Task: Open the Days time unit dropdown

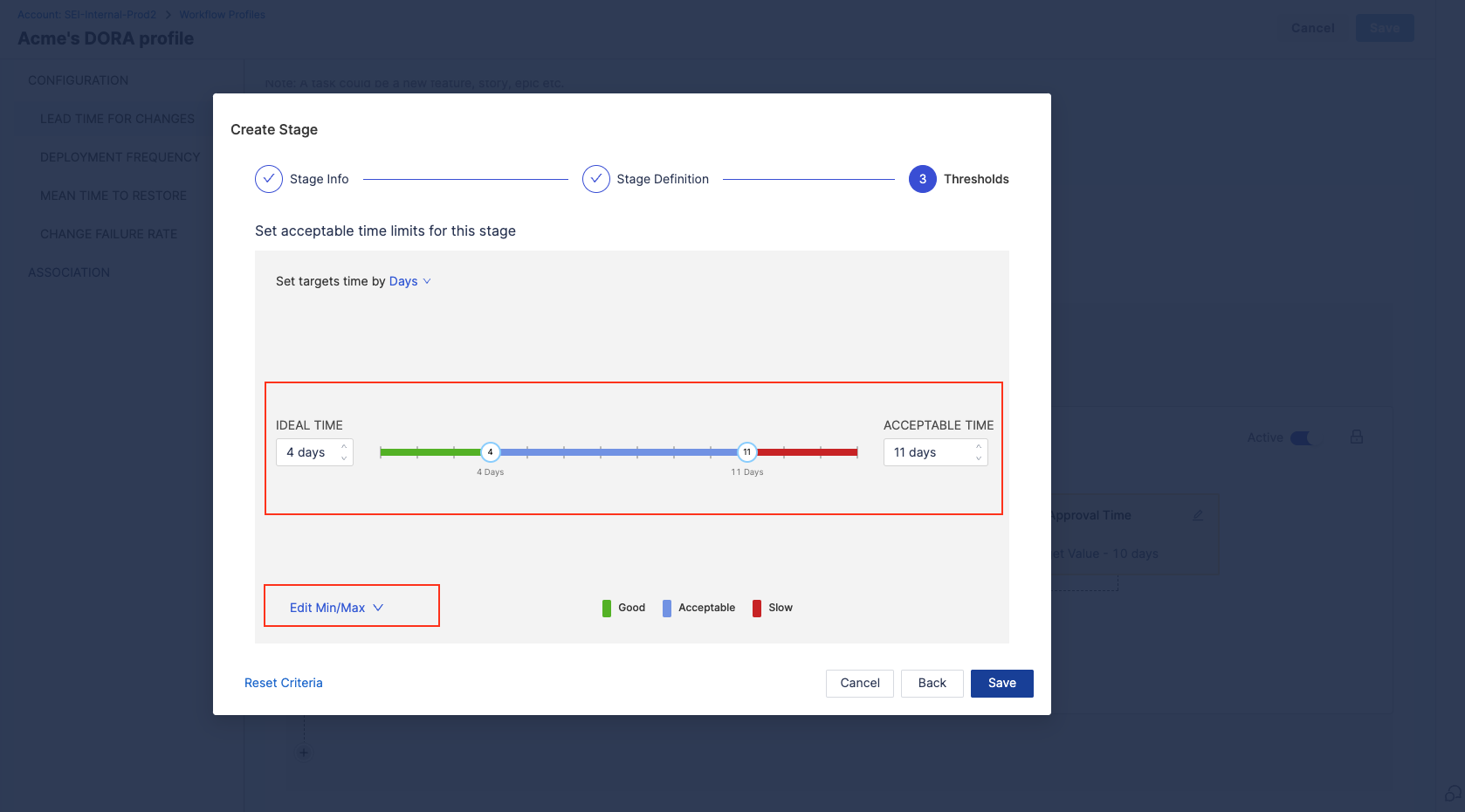Action: tap(409, 281)
